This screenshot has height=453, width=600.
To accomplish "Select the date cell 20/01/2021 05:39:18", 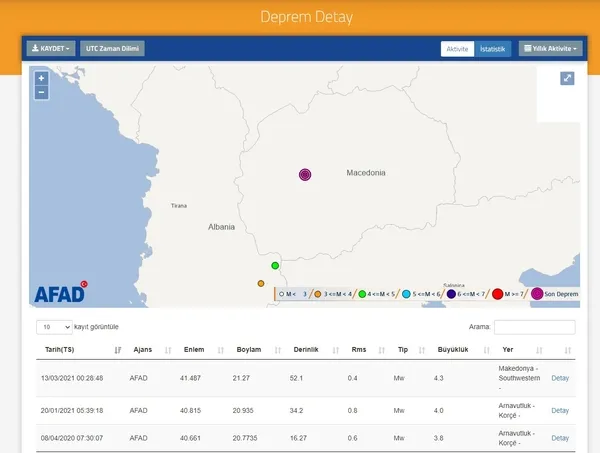I will (72, 411).
